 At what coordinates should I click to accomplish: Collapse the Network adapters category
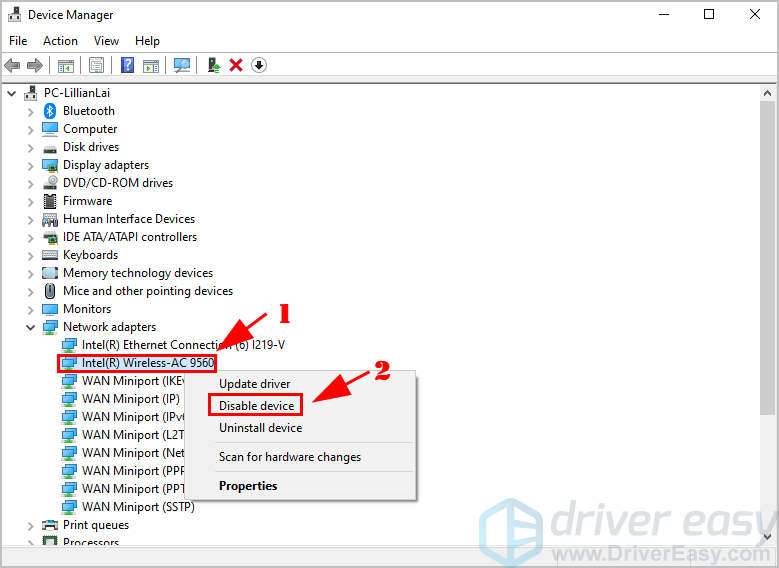(x=30, y=327)
